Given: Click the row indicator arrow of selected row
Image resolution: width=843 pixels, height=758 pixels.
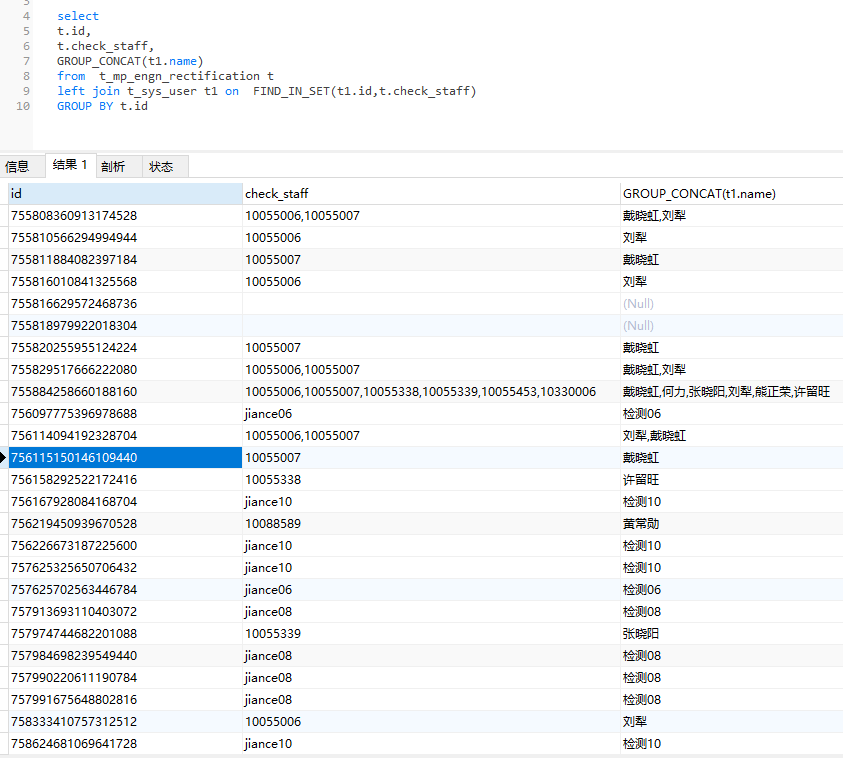Looking at the screenshot, I should 3,458.
